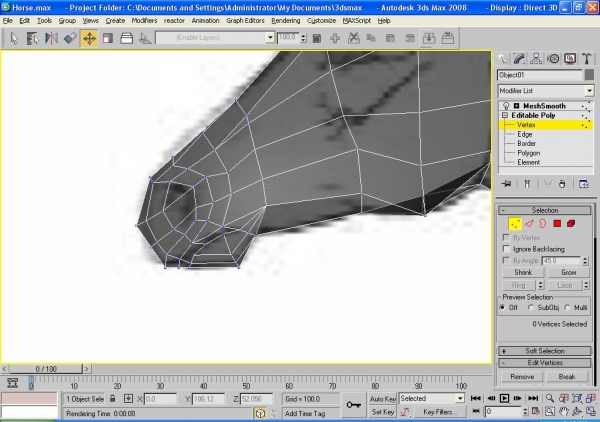
Task: Click the By Angle value spinner
Action: 585,261
